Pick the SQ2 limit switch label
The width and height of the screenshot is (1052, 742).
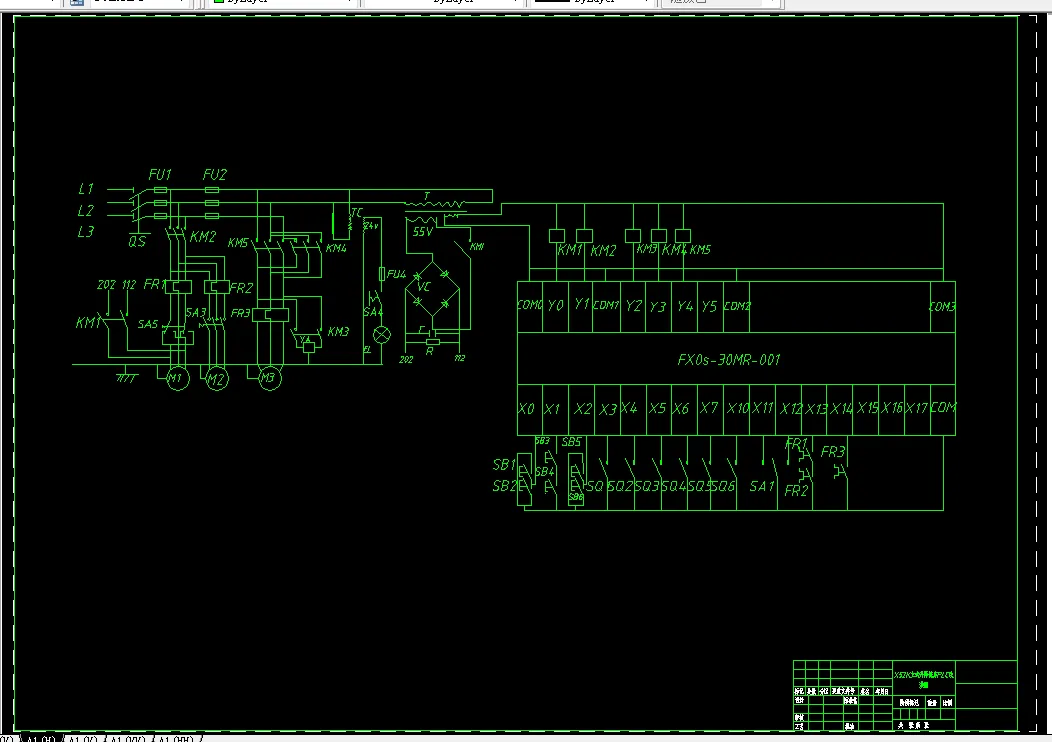620,486
